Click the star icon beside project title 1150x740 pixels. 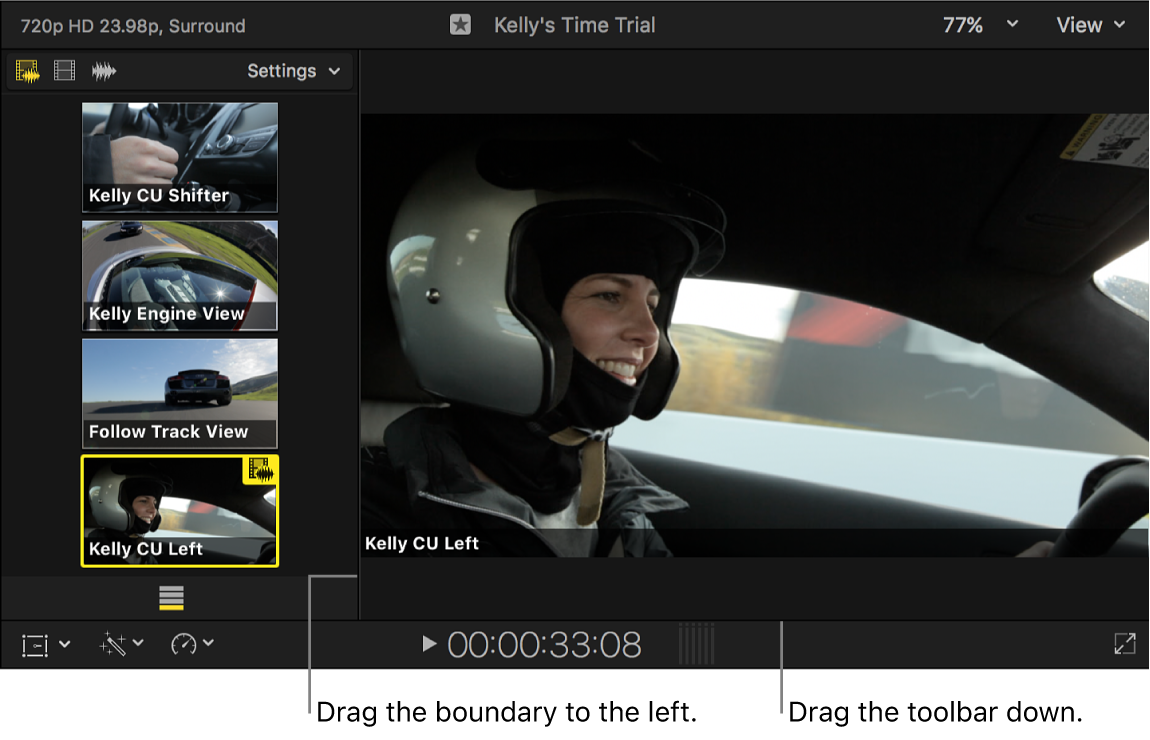pyautogui.click(x=460, y=25)
